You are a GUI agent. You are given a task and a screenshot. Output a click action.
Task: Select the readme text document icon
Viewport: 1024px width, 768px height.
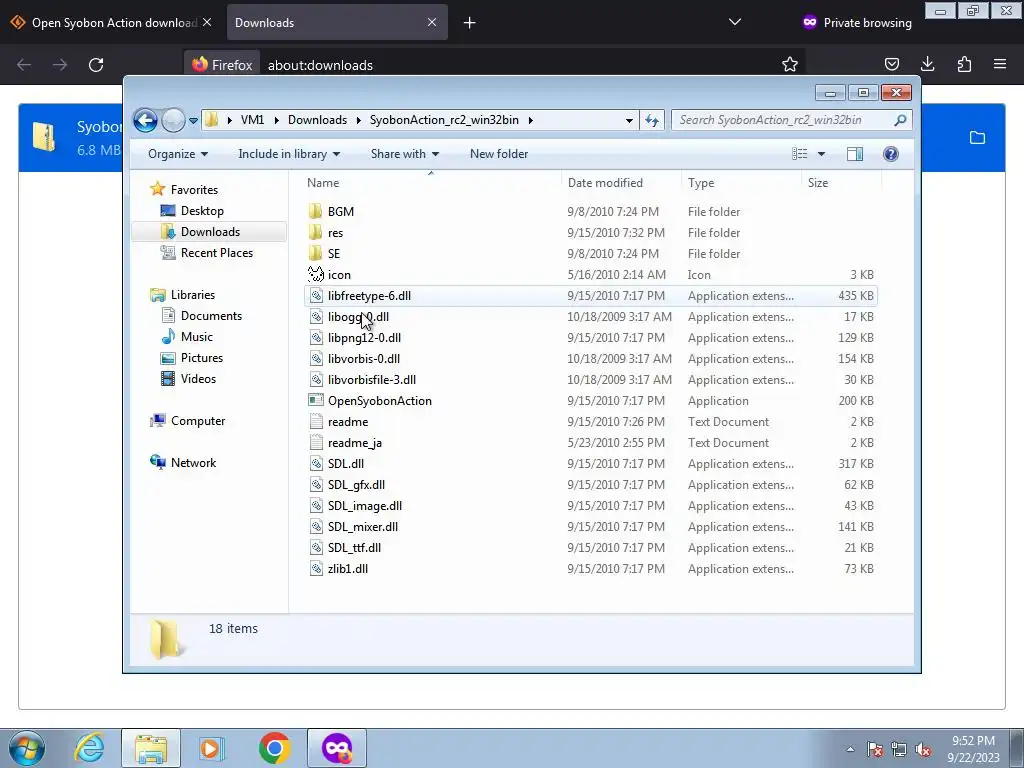316,421
